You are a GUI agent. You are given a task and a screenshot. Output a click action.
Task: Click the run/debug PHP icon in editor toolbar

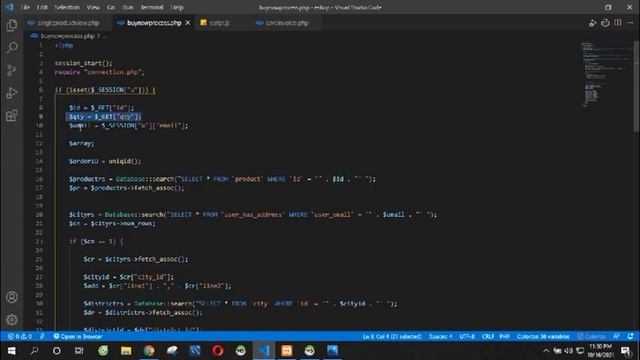tap(593, 23)
